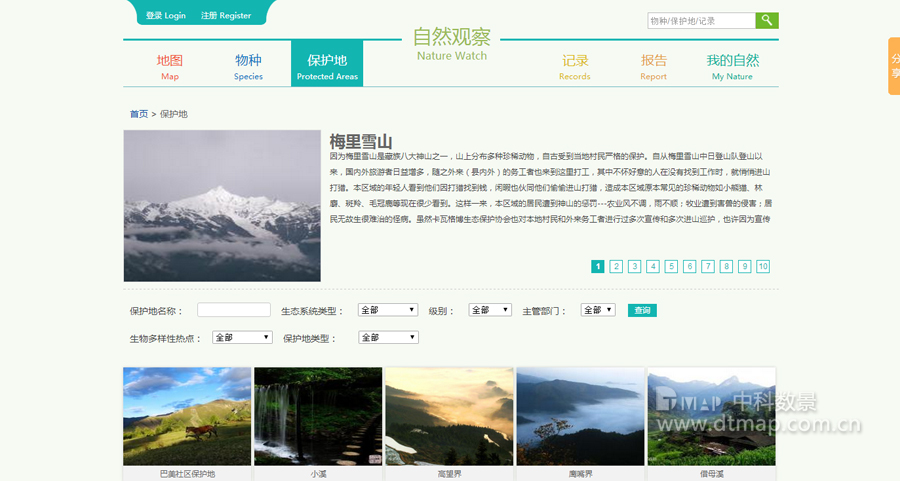Open the 级别 dropdown
Viewport: 900px width, 481px height.
(490, 310)
